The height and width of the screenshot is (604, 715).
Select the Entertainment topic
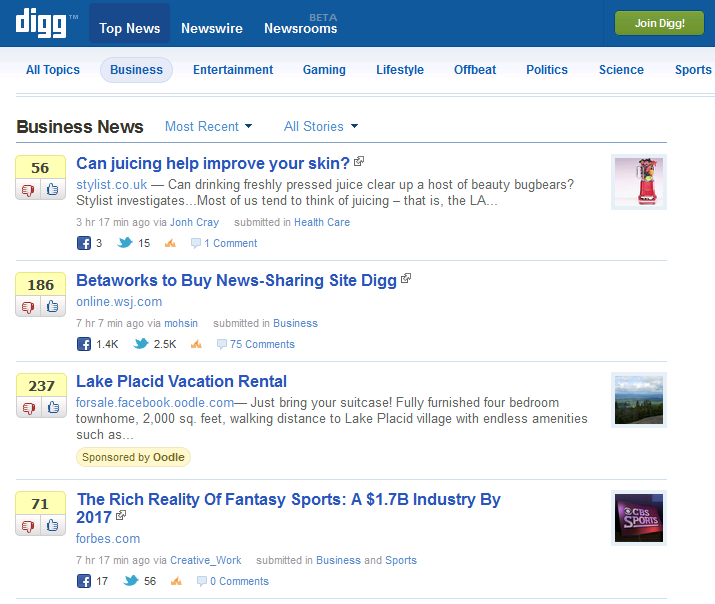coord(233,70)
